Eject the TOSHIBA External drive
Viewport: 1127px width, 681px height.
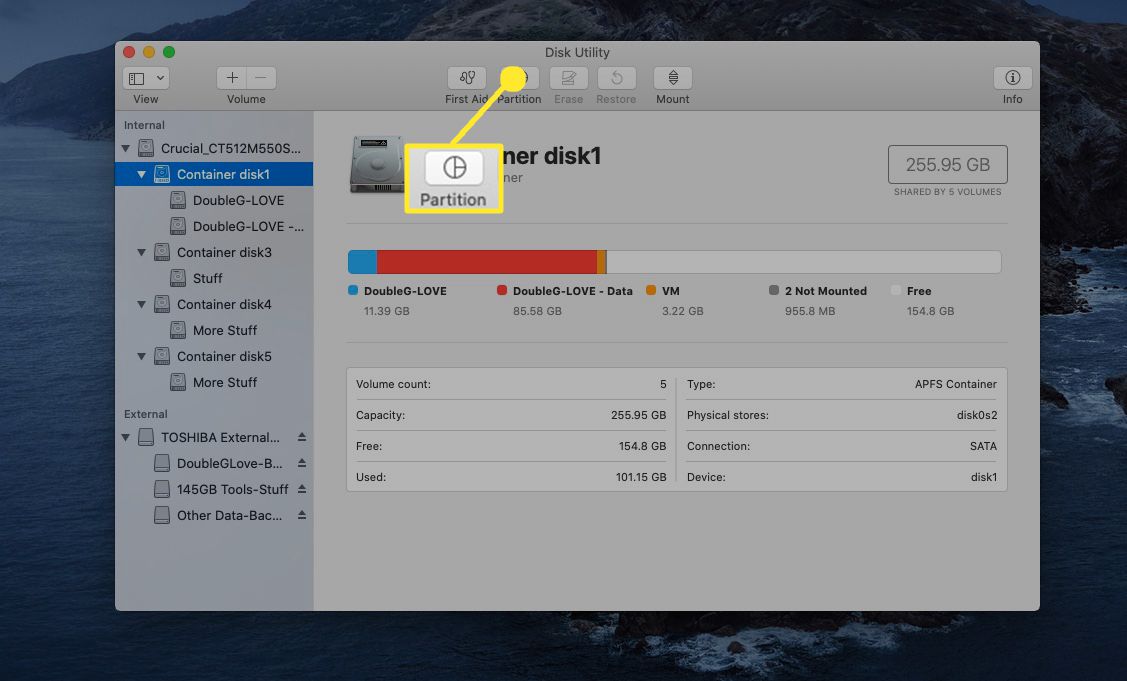302,438
